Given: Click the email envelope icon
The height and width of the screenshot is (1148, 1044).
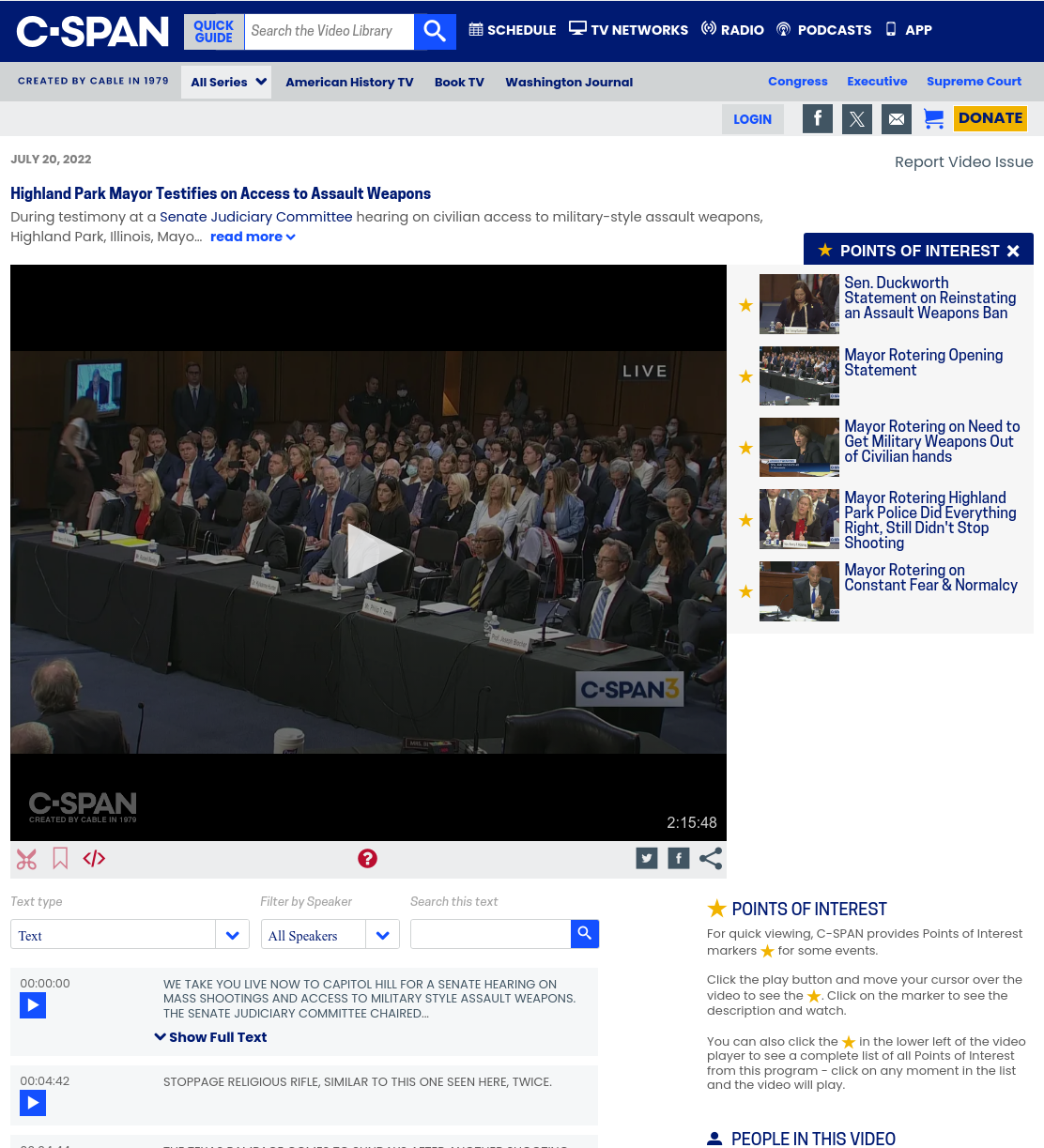Looking at the screenshot, I should click(897, 119).
